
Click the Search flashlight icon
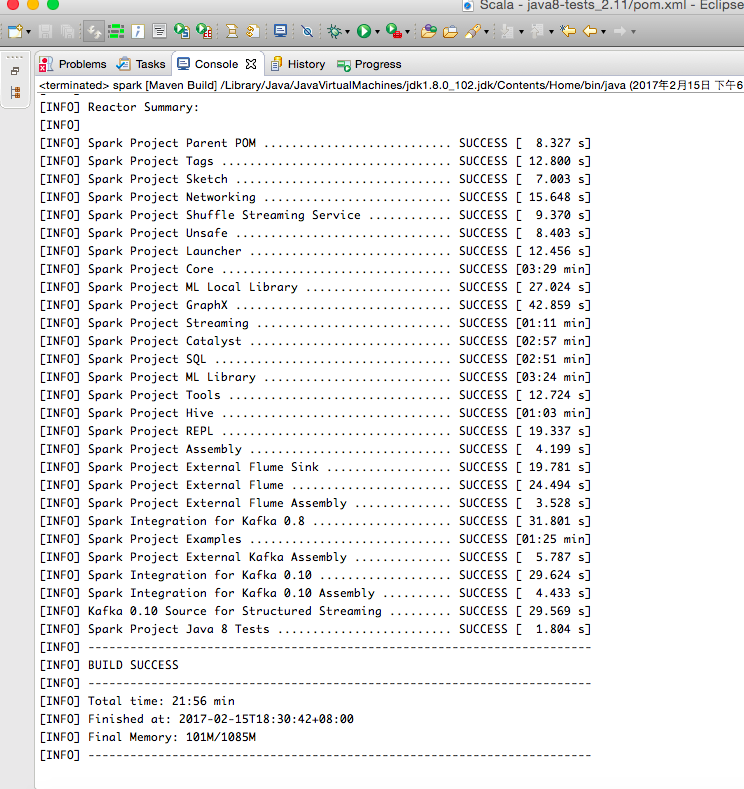coord(473,32)
